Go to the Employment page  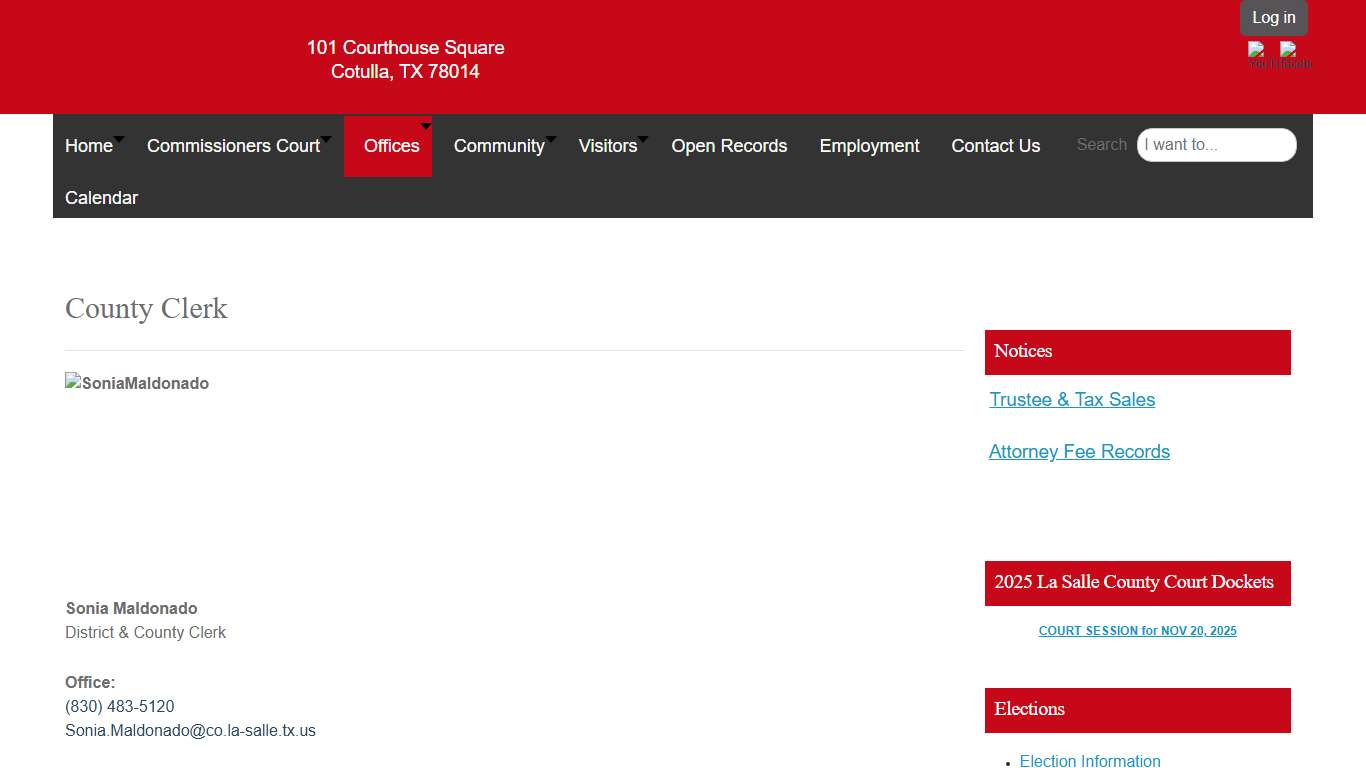[x=869, y=146]
